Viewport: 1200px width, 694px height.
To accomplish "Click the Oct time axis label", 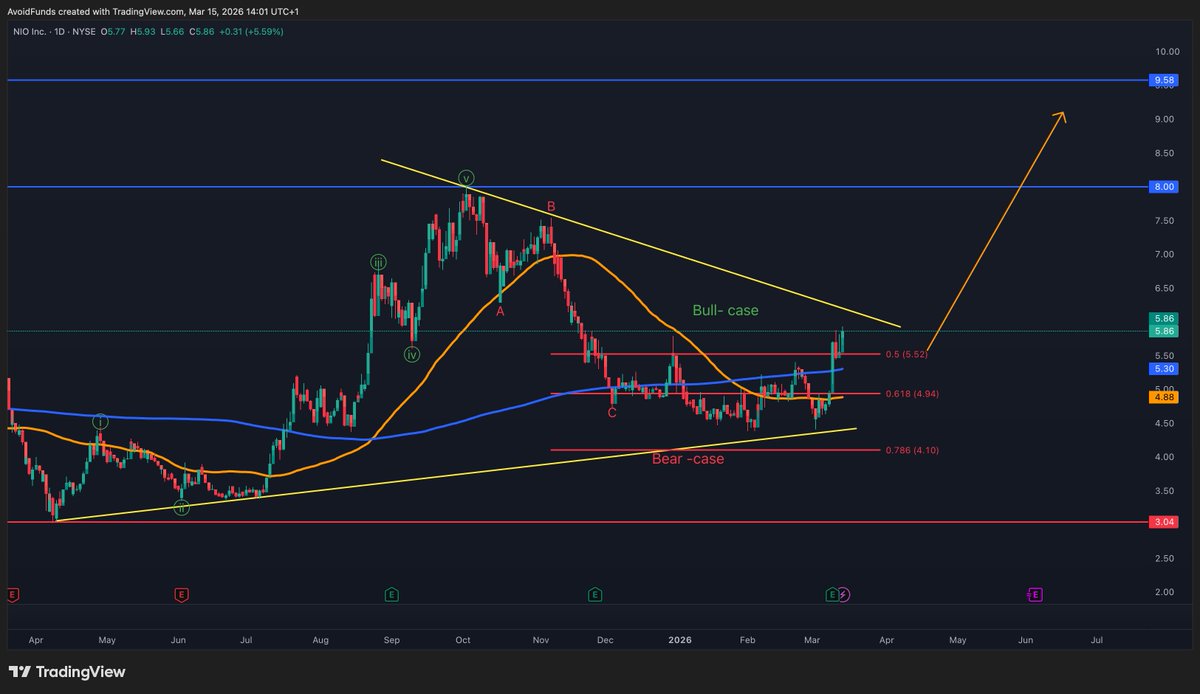I will coord(463,638).
